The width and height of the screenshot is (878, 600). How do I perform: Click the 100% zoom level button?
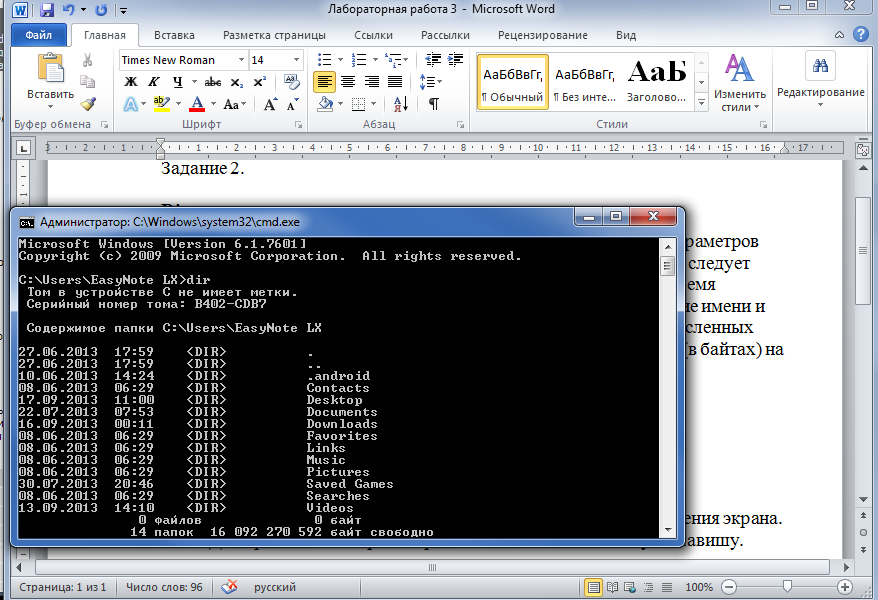tap(699, 587)
